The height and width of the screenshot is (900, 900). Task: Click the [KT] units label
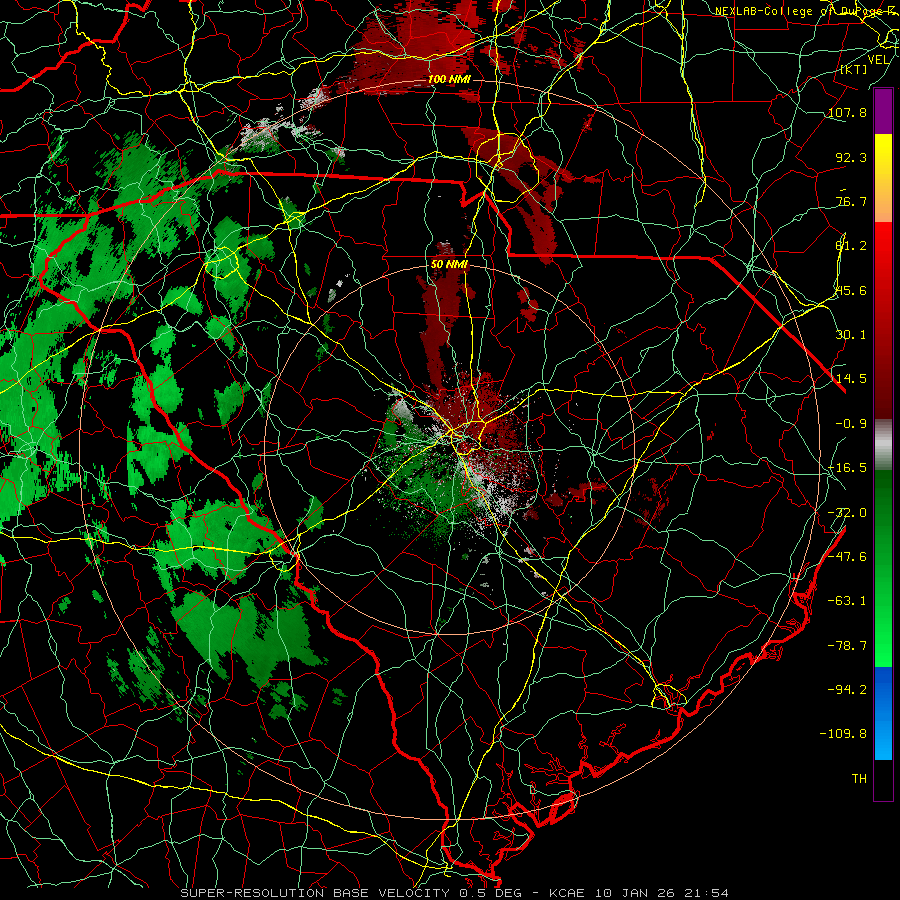pyautogui.click(x=853, y=69)
